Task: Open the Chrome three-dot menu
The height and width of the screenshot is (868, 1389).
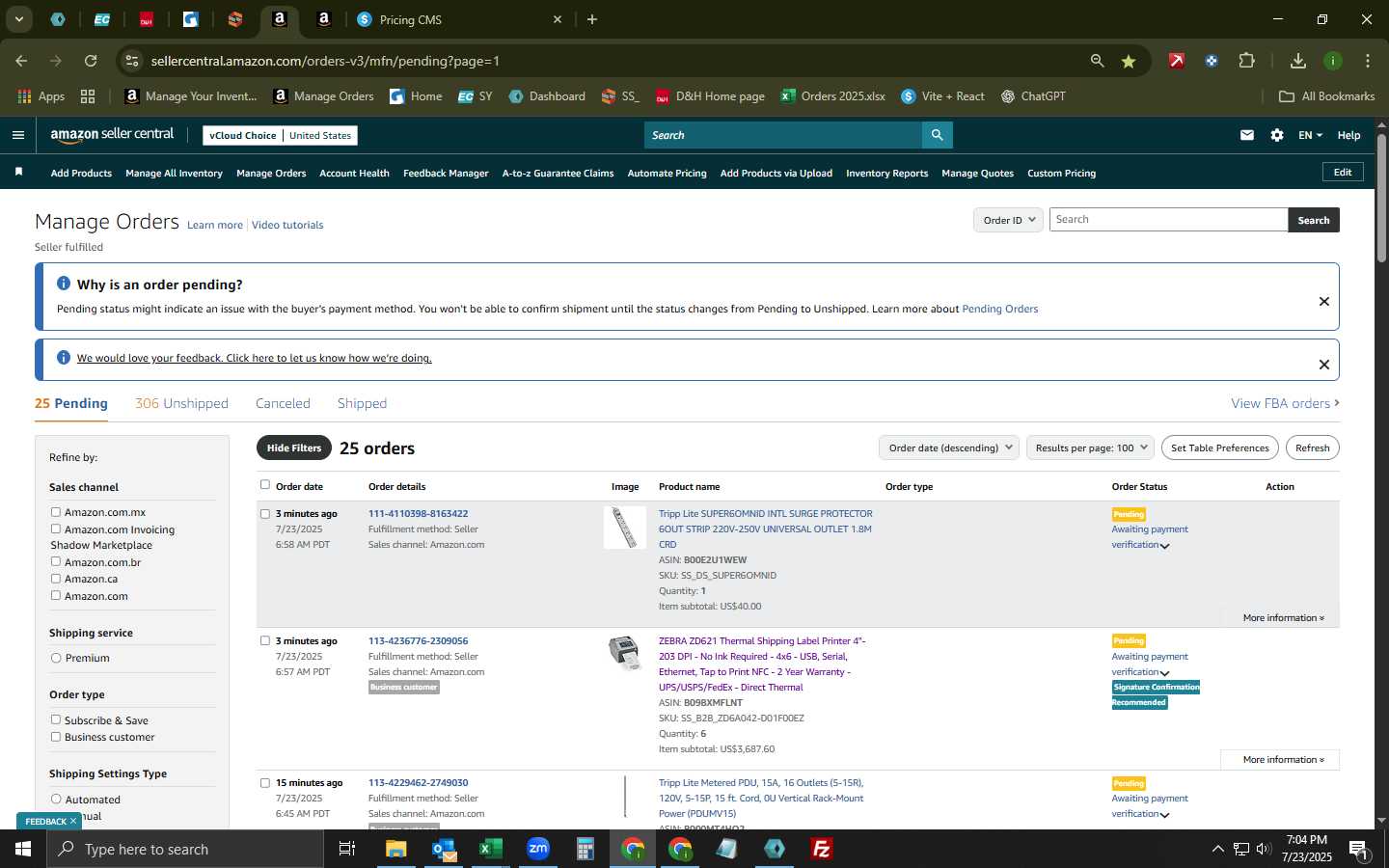Action: tap(1368, 61)
